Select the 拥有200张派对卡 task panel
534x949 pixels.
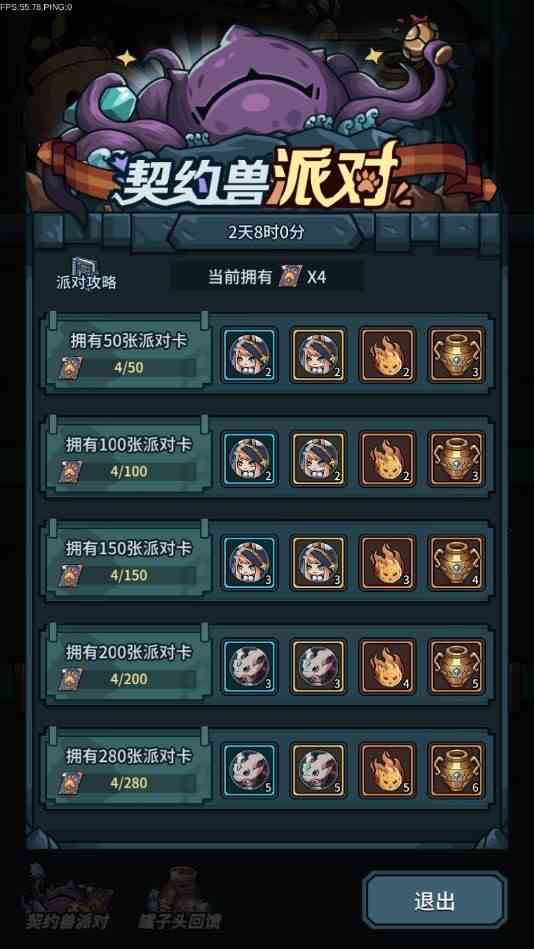[x=128, y=665]
